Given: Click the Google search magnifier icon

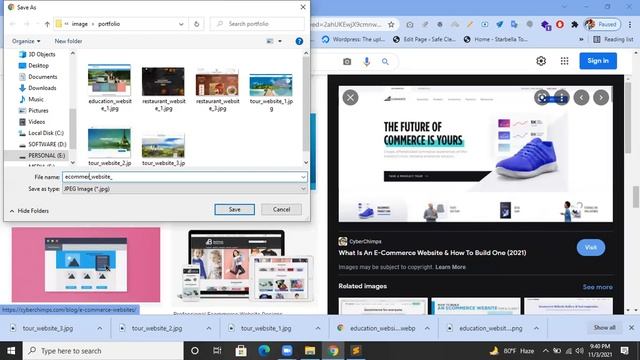Looking at the screenshot, I should (385, 62).
